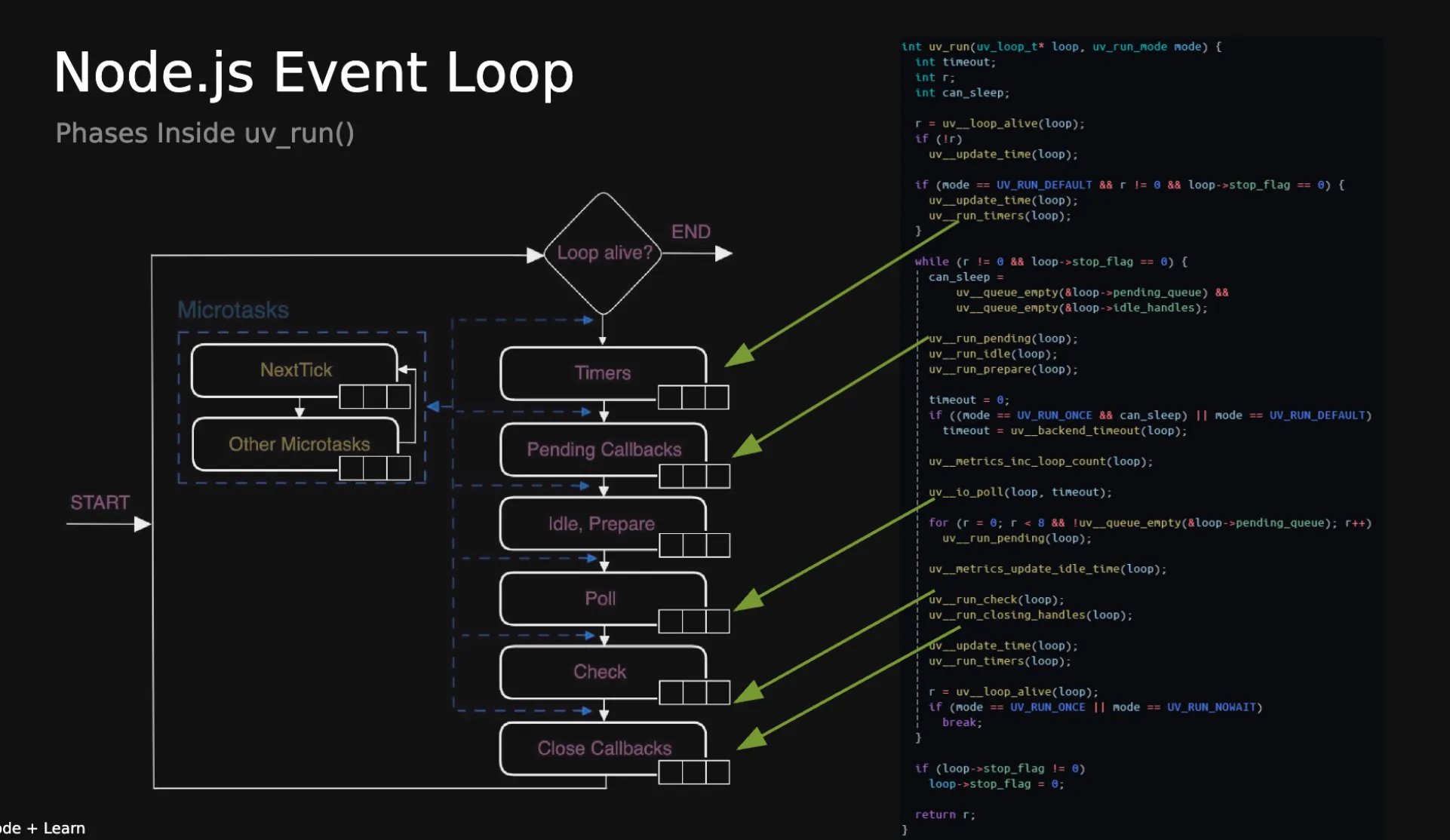Viewport: 1450px width, 840px height.
Task: Click the 'Pending Callbacks' phase box
Action: [604, 449]
